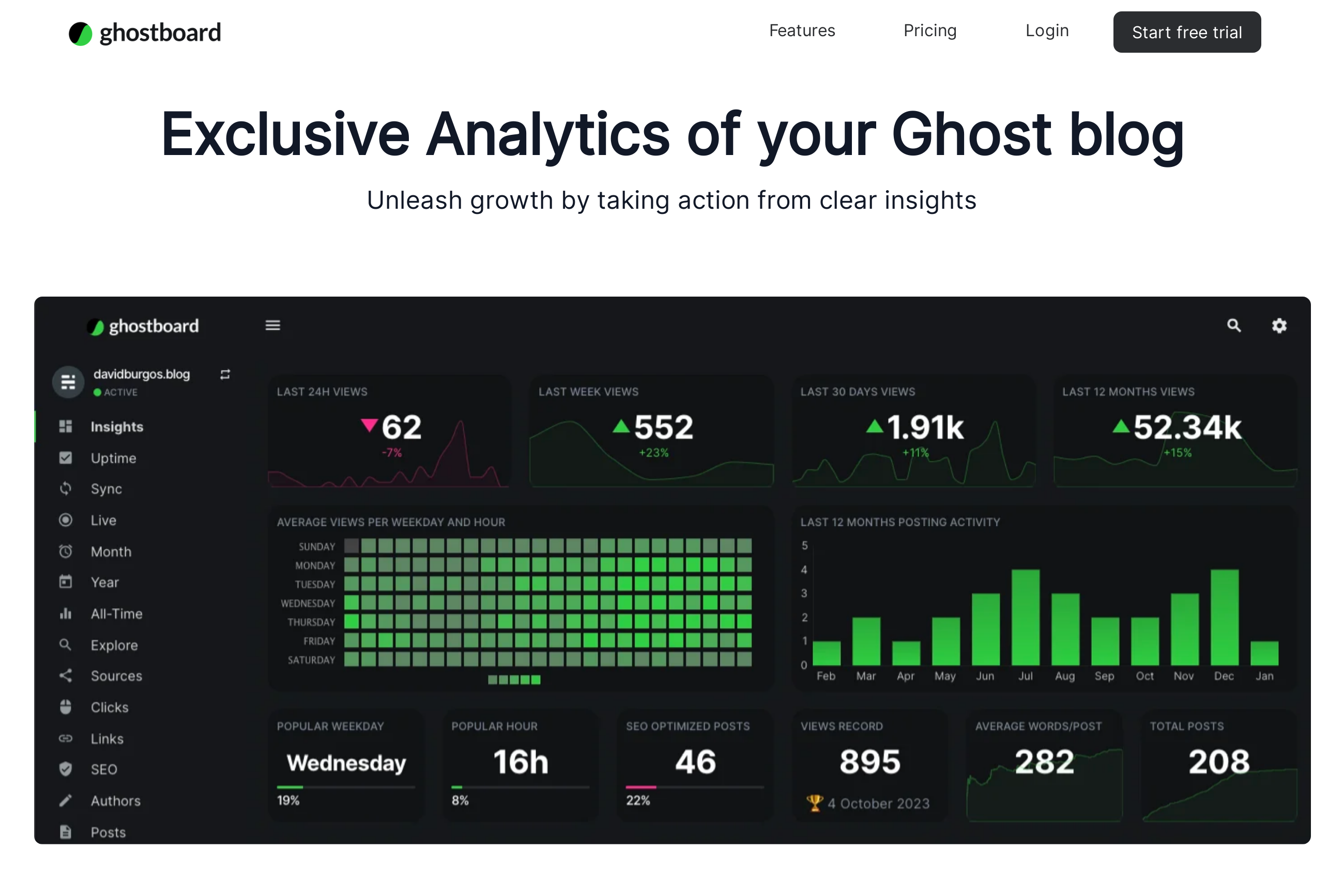
Task: Click the Sources share icon in sidebar
Action: tap(66, 675)
